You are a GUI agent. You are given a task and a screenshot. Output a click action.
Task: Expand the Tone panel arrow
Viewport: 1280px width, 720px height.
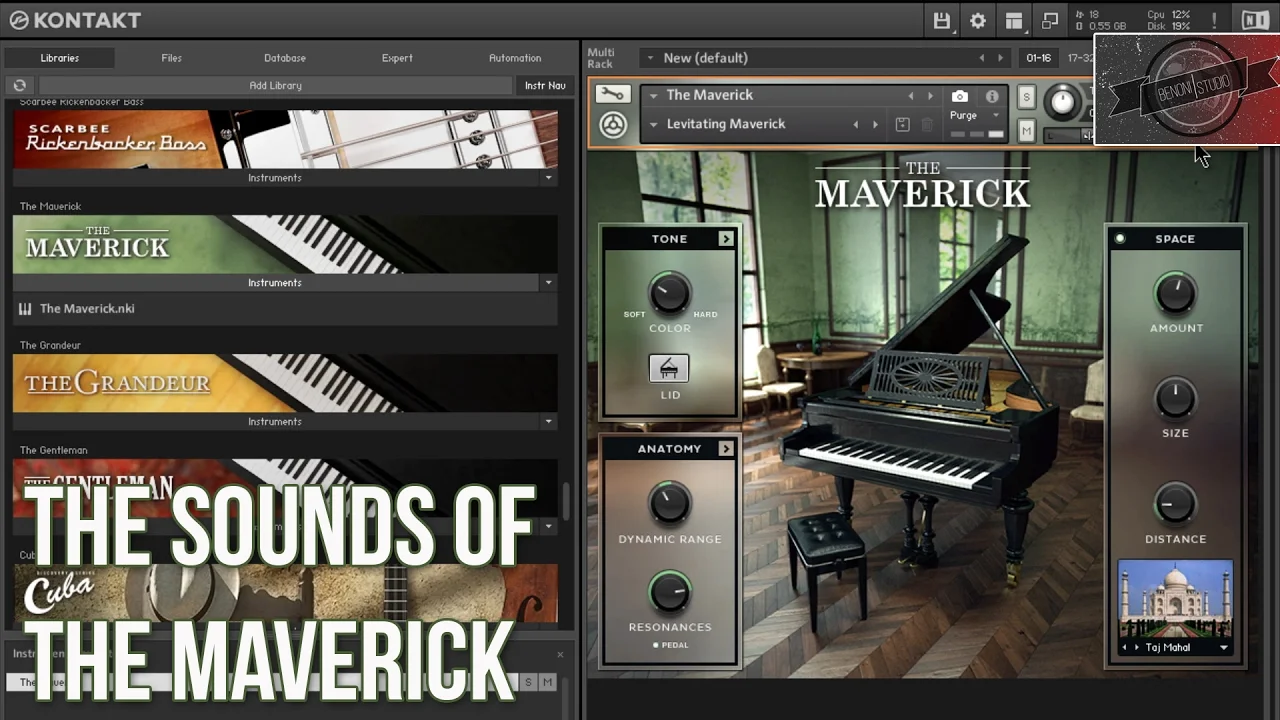tap(726, 239)
